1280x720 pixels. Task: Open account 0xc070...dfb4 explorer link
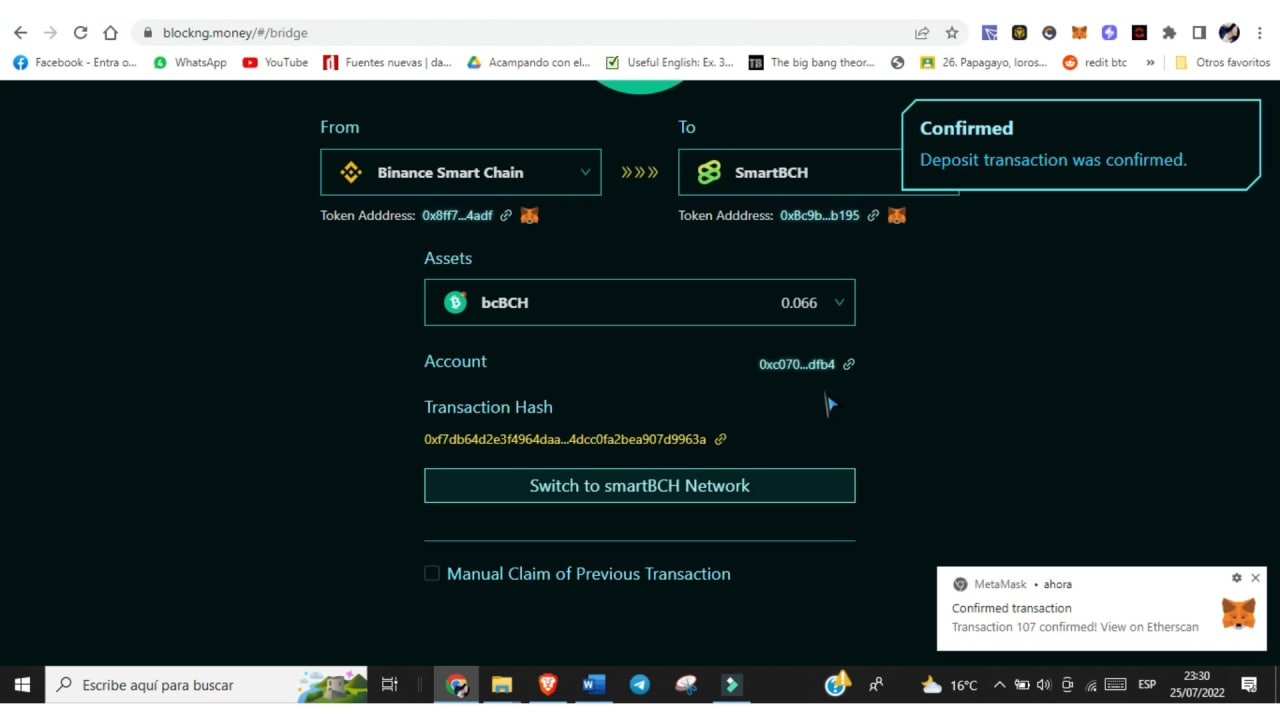click(849, 364)
